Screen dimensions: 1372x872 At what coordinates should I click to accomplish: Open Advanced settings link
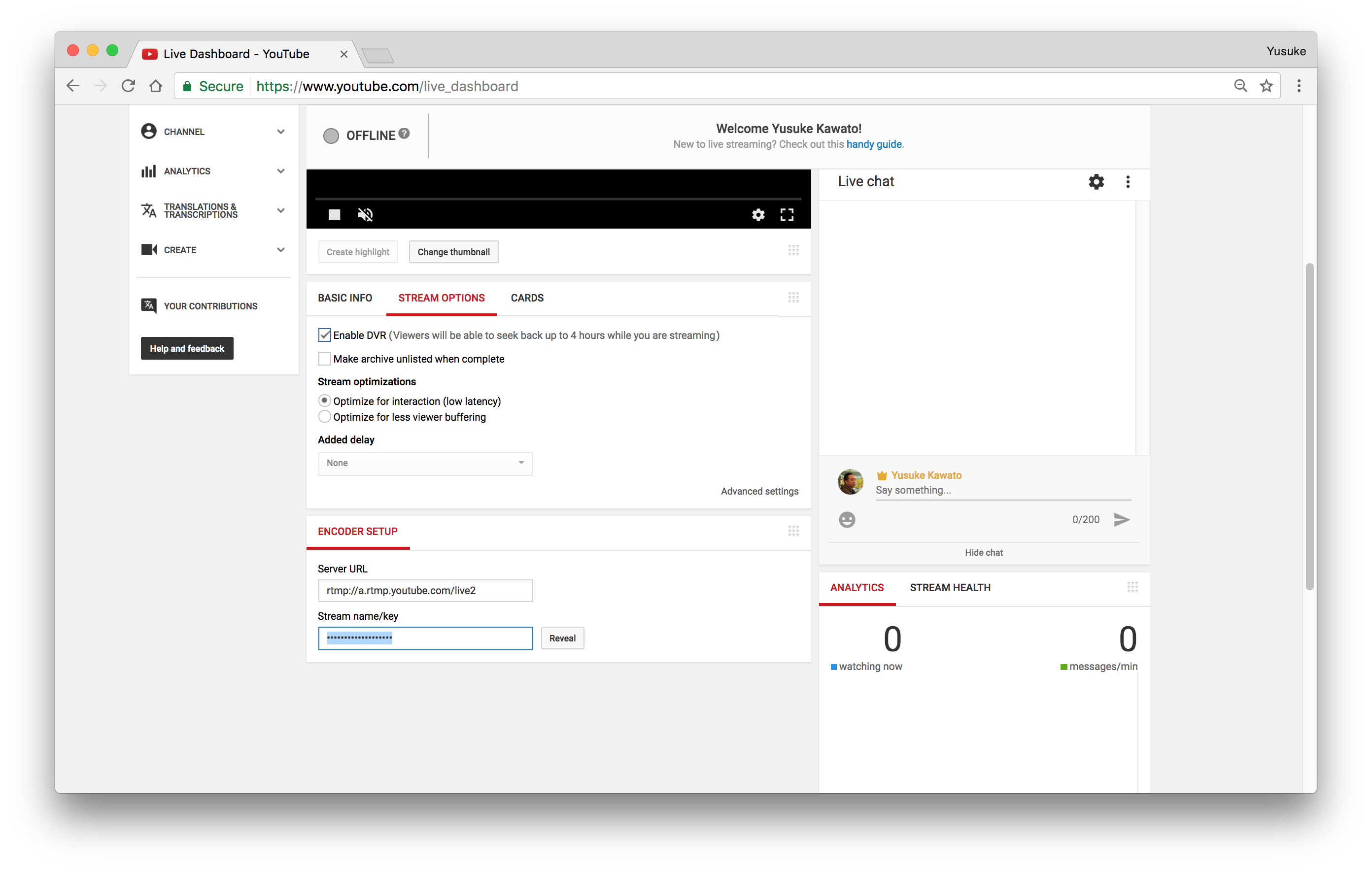[759, 491]
